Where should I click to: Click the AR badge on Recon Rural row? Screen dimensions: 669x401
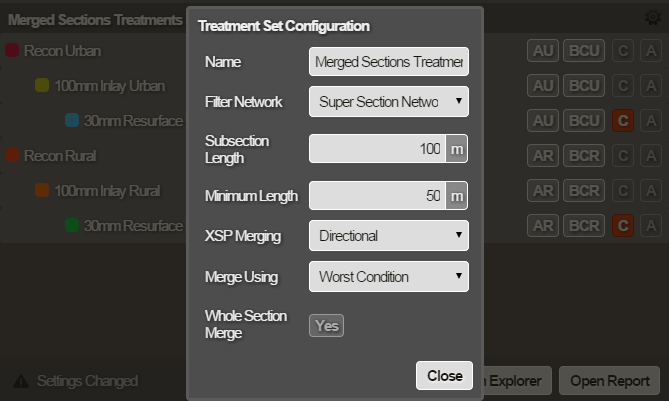(x=544, y=156)
